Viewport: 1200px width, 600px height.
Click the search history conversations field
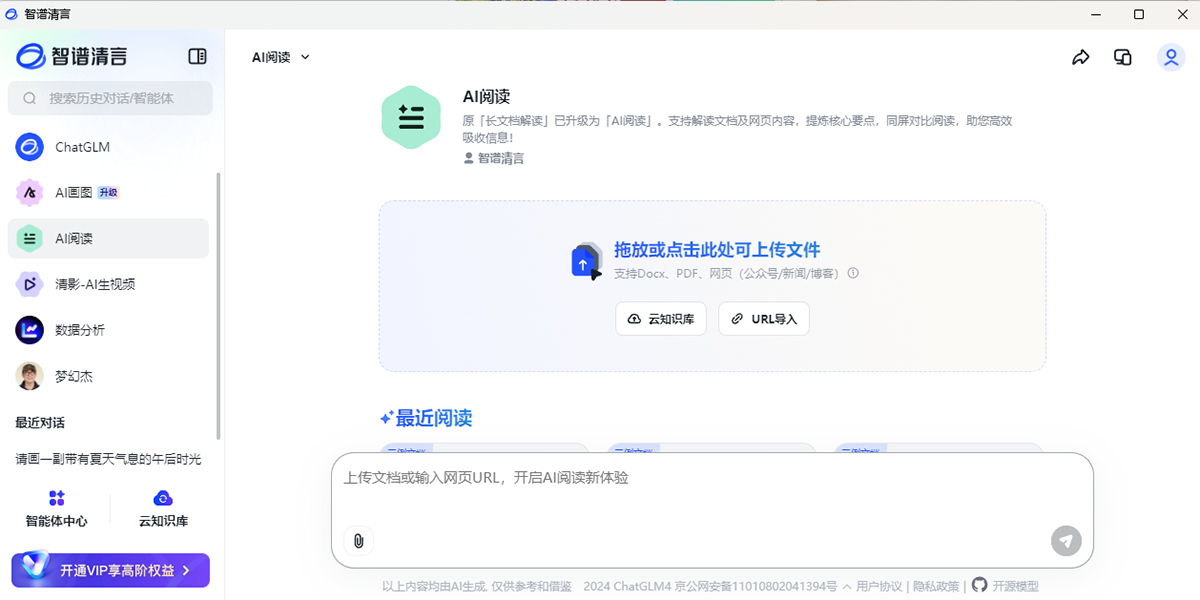click(x=110, y=98)
